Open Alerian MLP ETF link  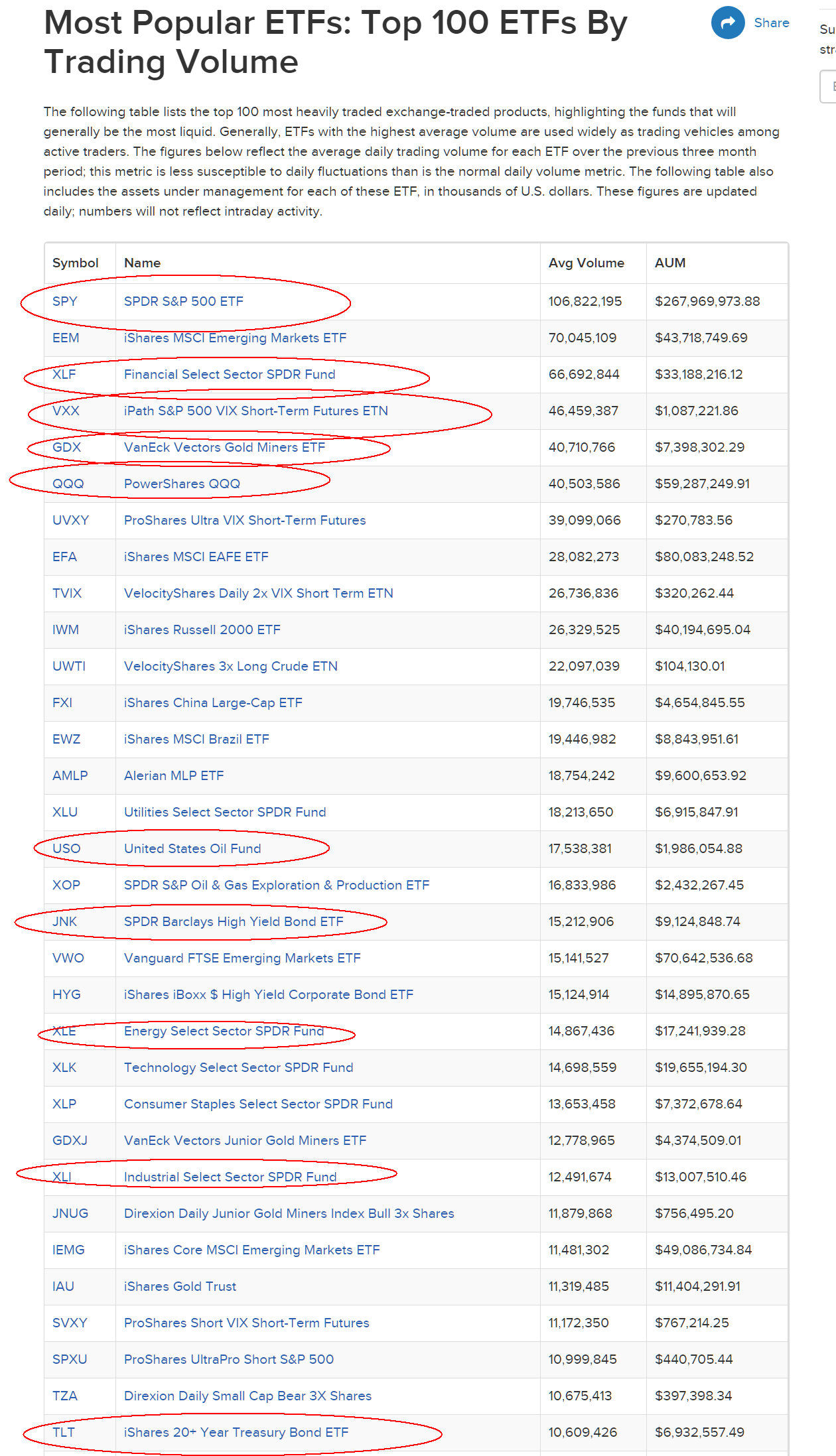coord(174,775)
